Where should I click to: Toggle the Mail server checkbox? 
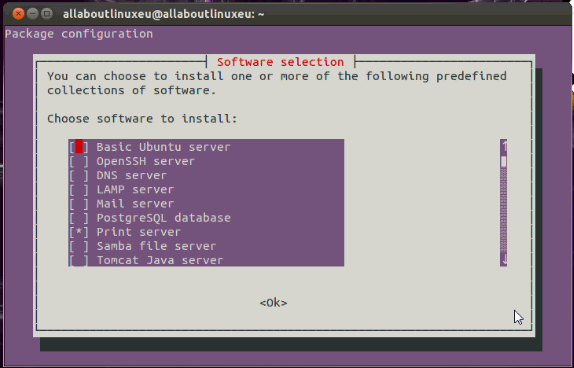point(79,204)
